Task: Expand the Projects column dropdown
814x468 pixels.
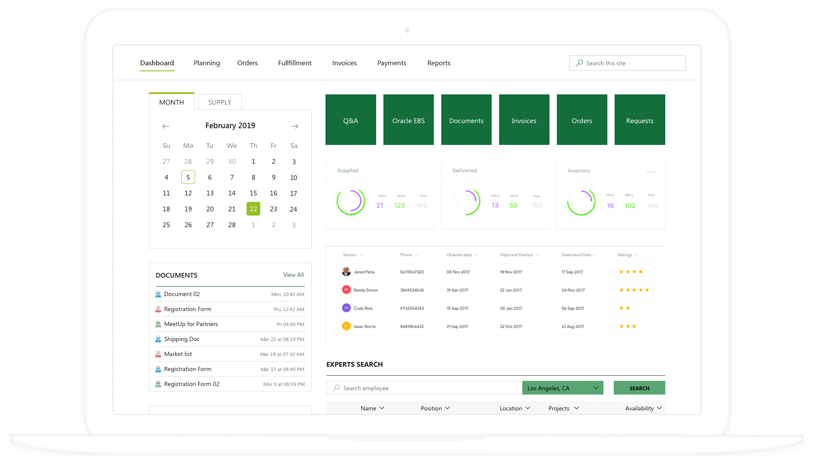Action: [577, 408]
